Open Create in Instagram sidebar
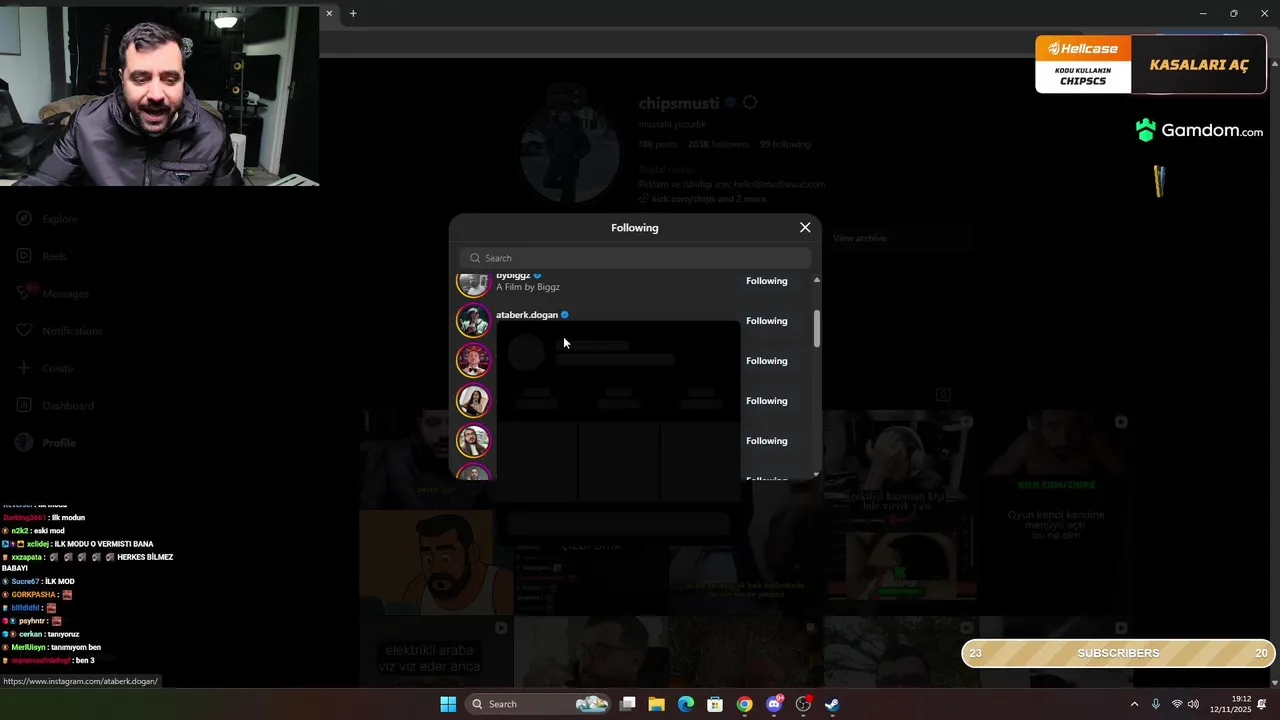1280x720 pixels. (44, 368)
